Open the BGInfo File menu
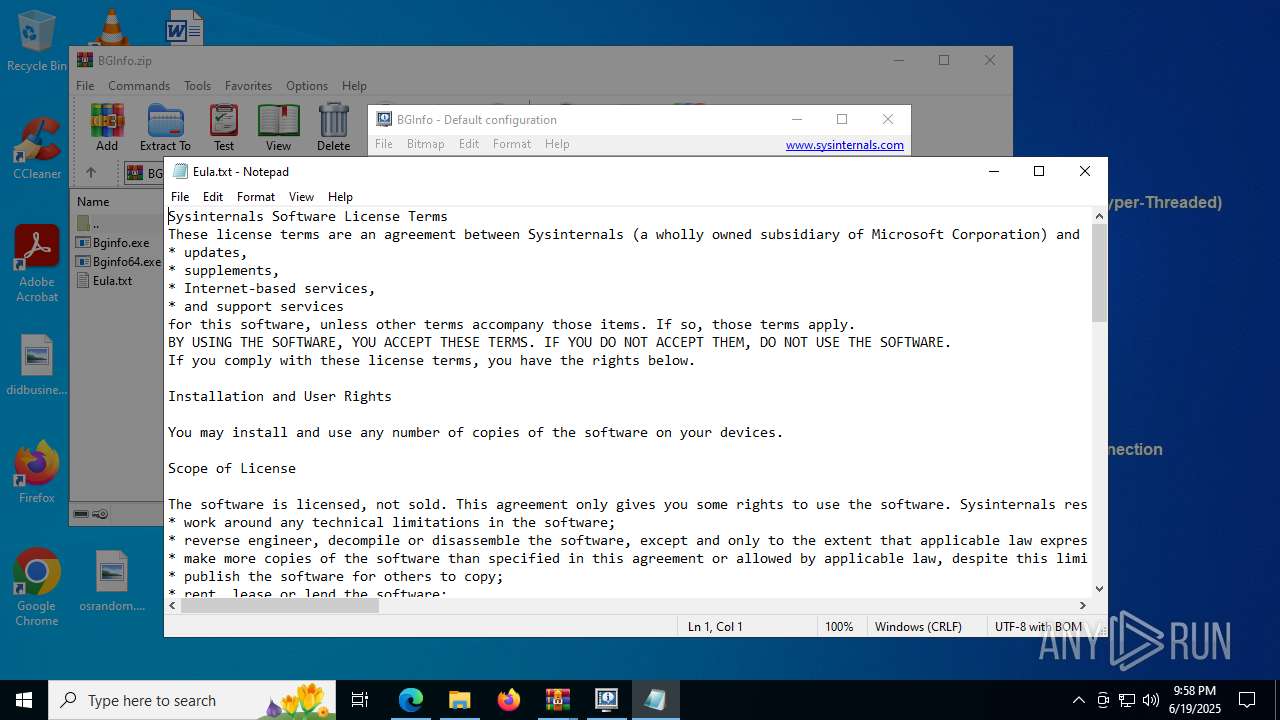 (x=384, y=144)
